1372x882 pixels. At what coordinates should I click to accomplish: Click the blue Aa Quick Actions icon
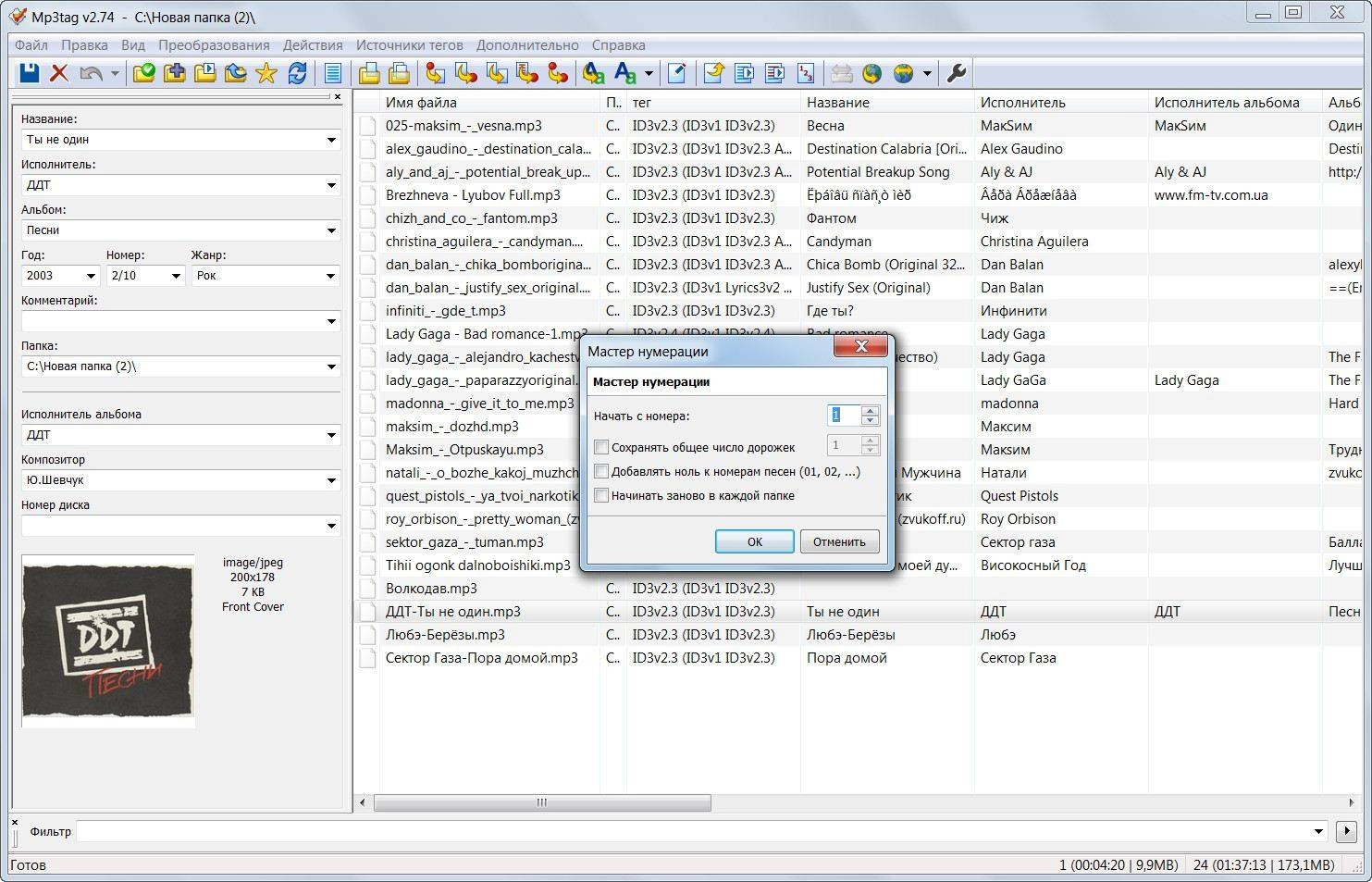625,73
